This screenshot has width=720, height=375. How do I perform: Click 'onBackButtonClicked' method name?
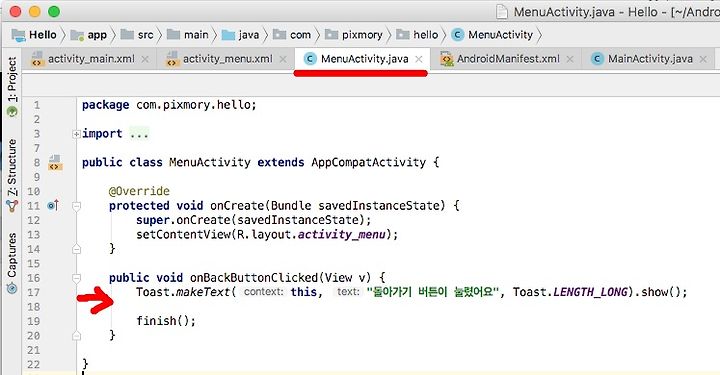(254, 278)
